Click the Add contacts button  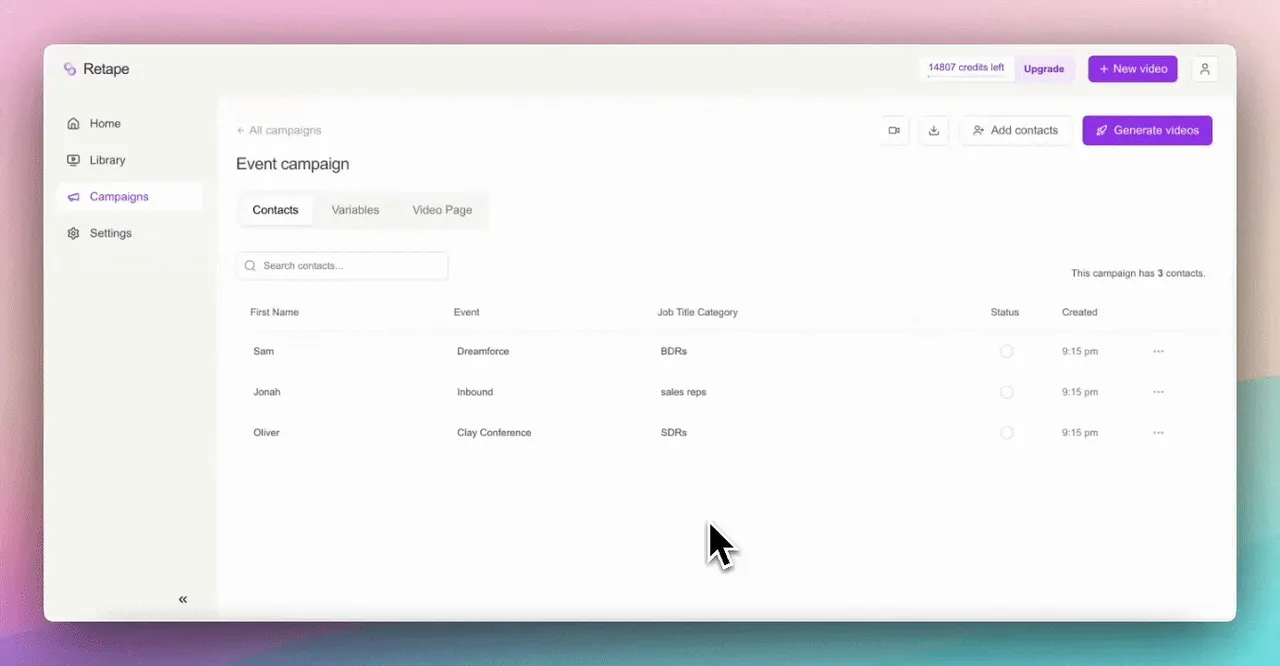[x=1015, y=130]
